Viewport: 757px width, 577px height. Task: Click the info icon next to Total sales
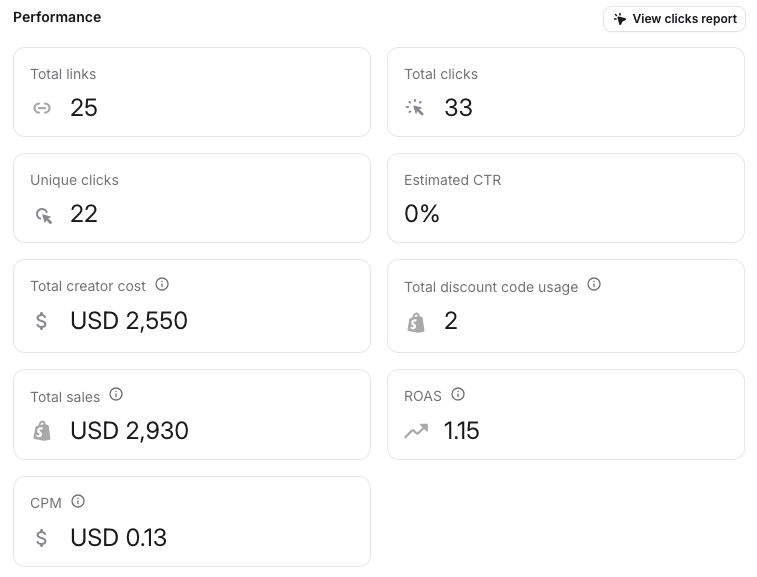click(x=116, y=394)
